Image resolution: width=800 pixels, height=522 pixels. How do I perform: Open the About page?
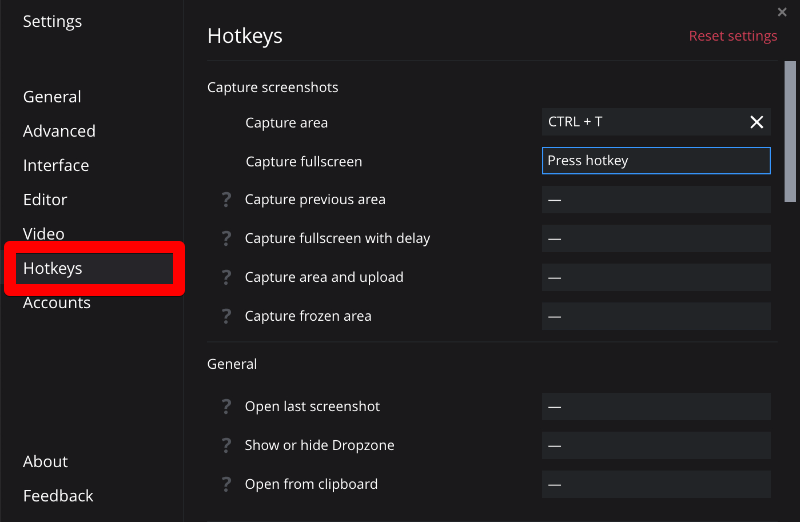click(x=45, y=462)
